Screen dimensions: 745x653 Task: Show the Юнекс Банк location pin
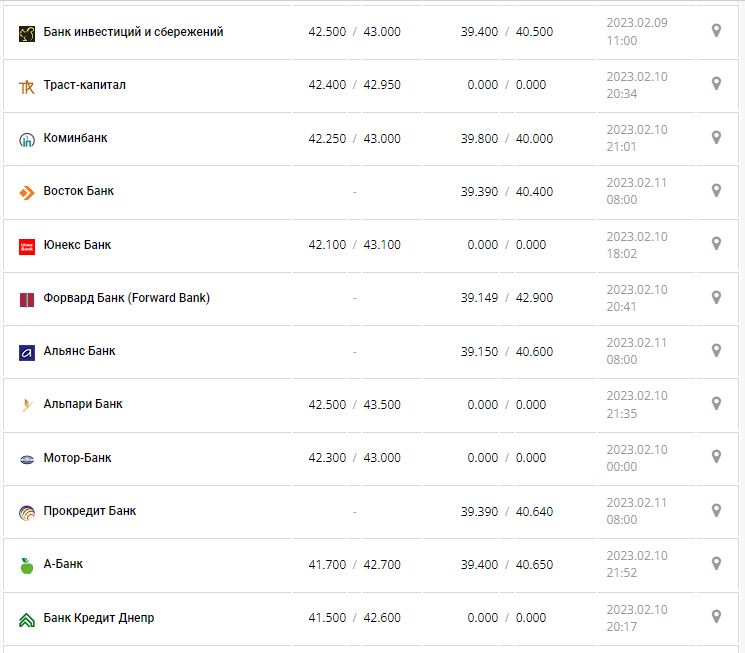pos(716,243)
